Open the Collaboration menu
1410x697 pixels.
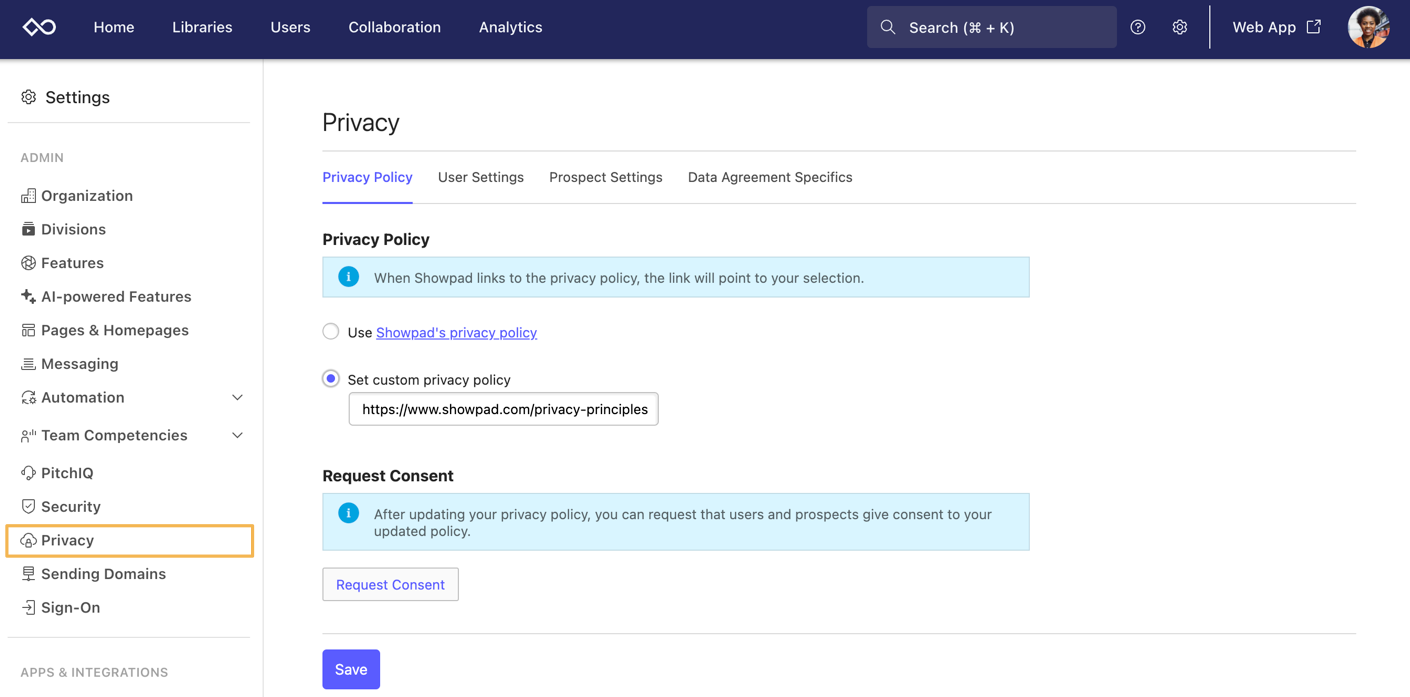pos(394,27)
